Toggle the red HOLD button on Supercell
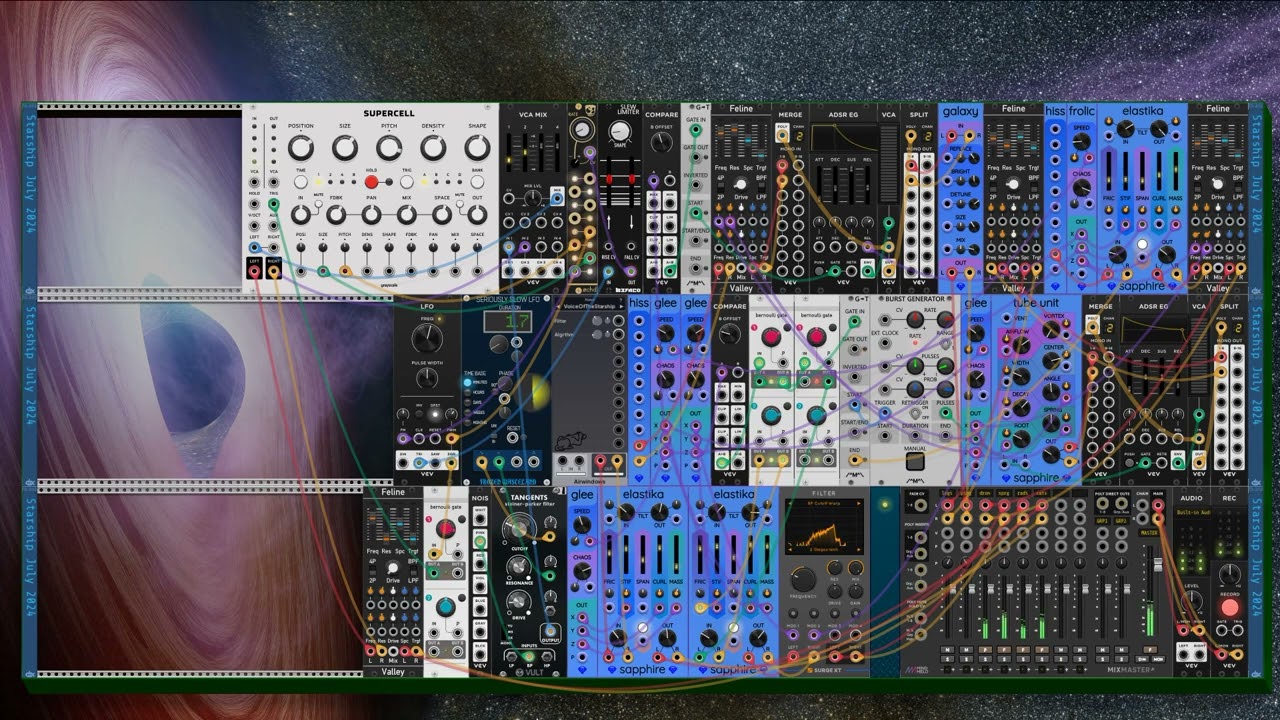 372,182
